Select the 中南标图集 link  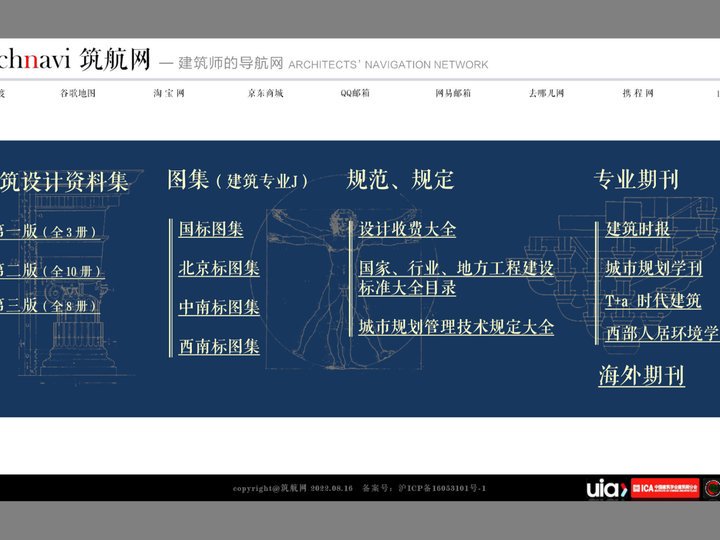coord(219,307)
